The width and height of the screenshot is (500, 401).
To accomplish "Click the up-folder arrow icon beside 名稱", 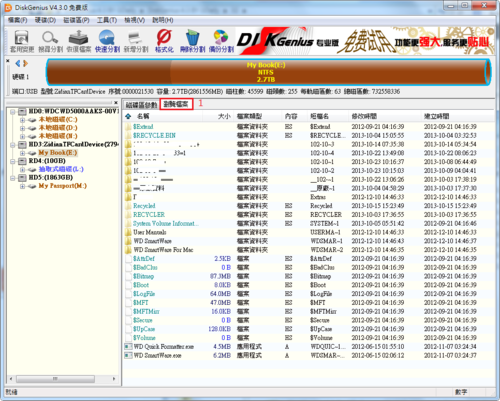I will 128,116.
